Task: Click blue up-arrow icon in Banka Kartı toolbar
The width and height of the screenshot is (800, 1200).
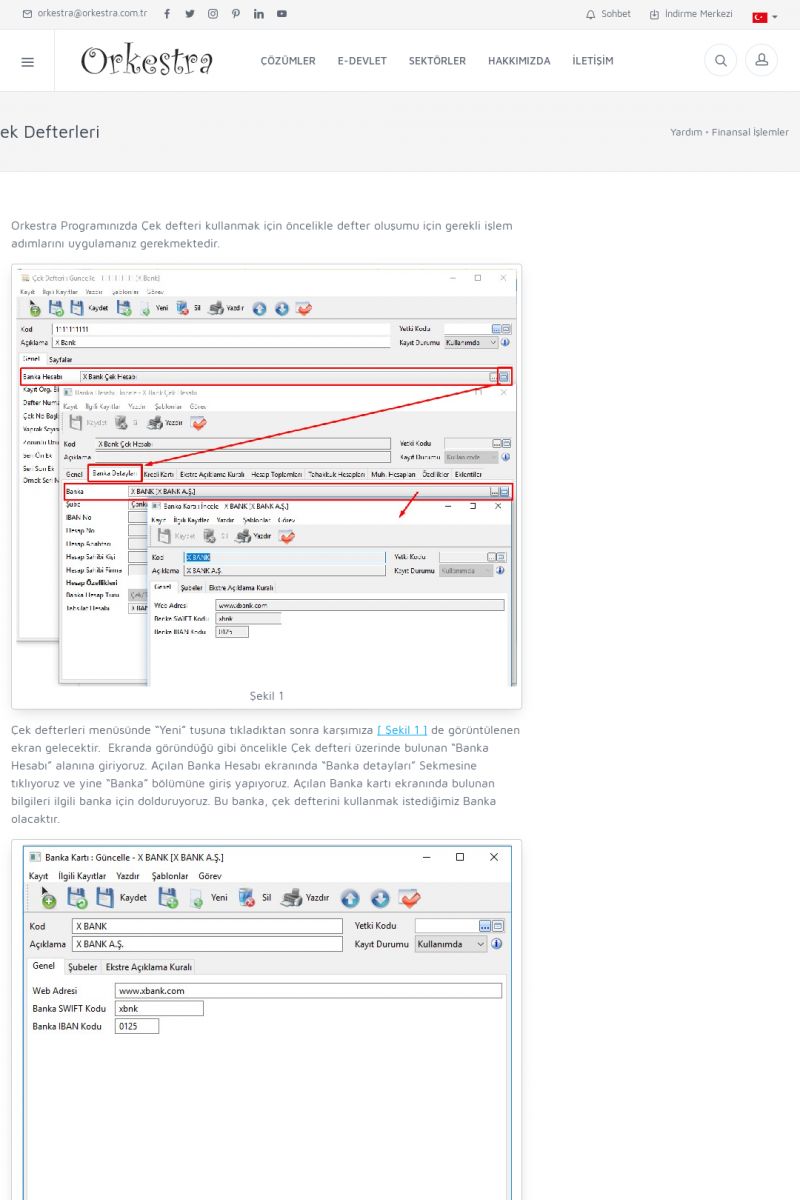Action: point(350,898)
